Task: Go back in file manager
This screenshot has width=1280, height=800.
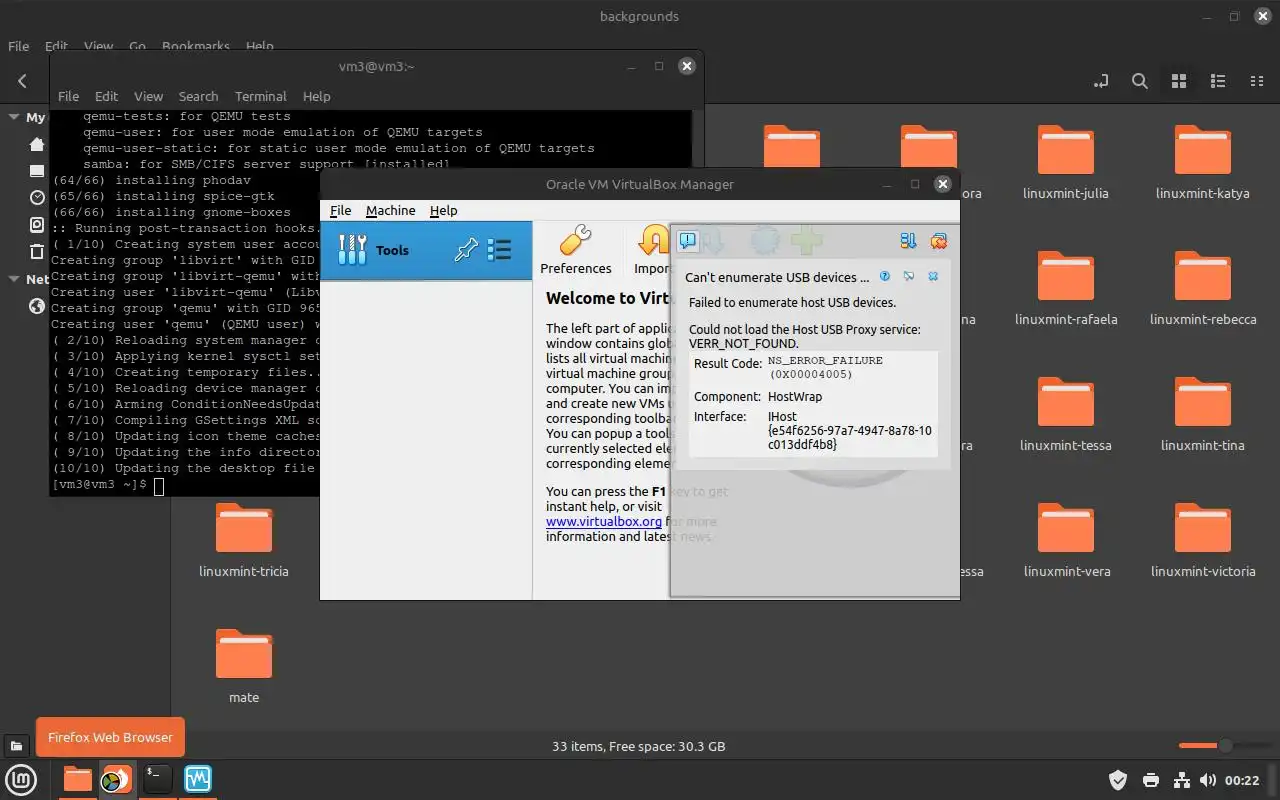Action: (x=22, y=81)
